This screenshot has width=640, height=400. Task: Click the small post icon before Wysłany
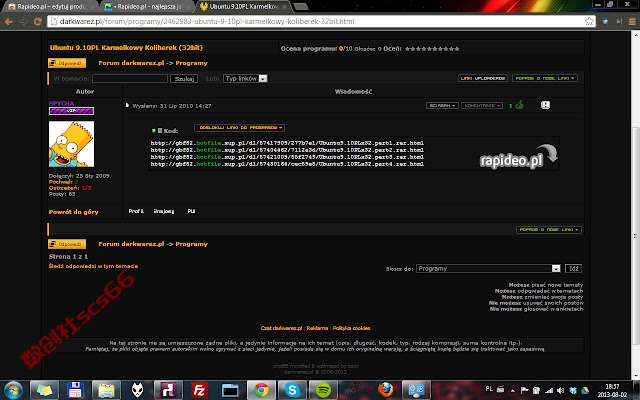127,106
